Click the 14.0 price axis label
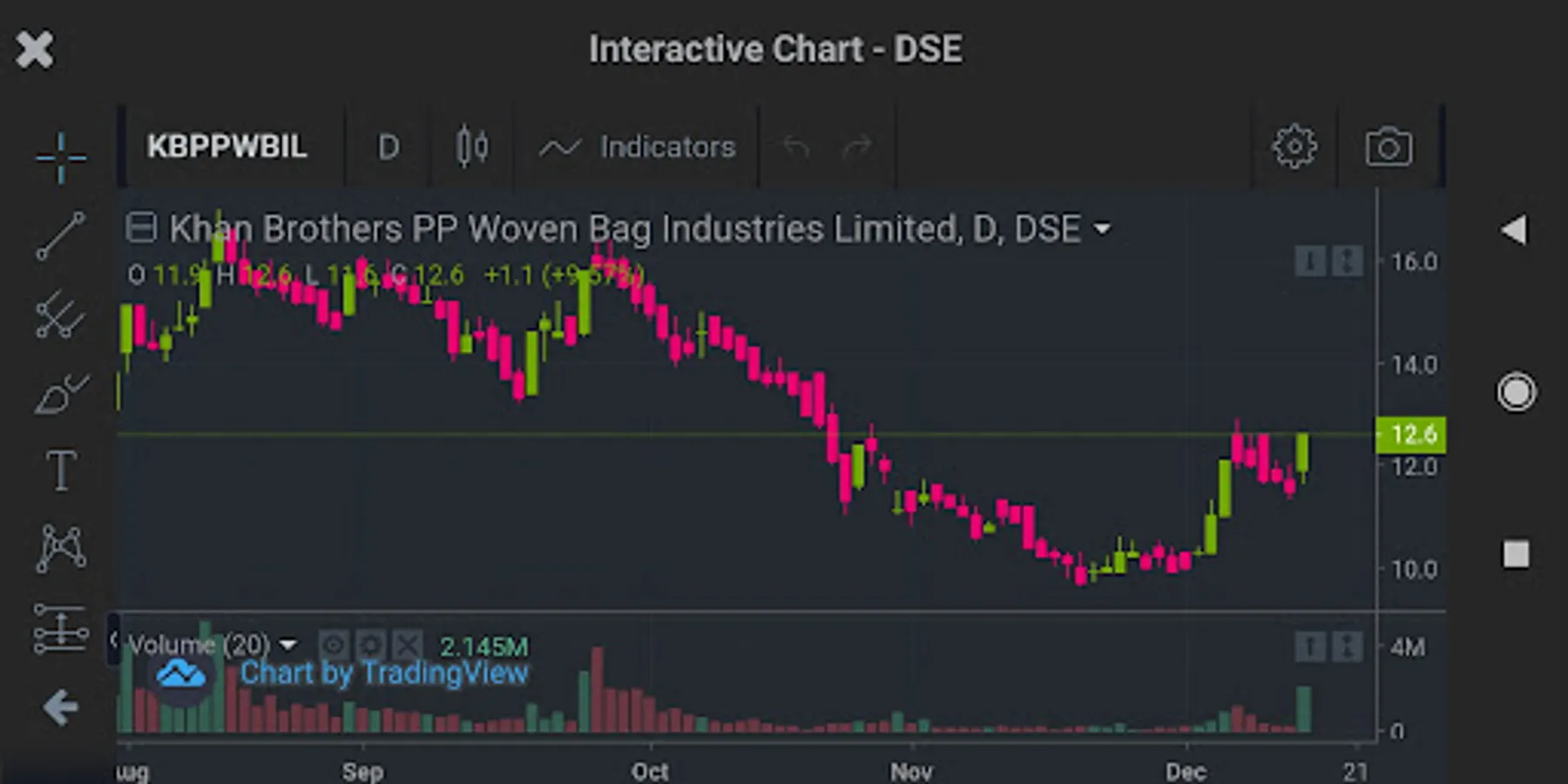The height and width of the screenshot is (784, 1568). pyautogui.click(x=1414, y=364)
